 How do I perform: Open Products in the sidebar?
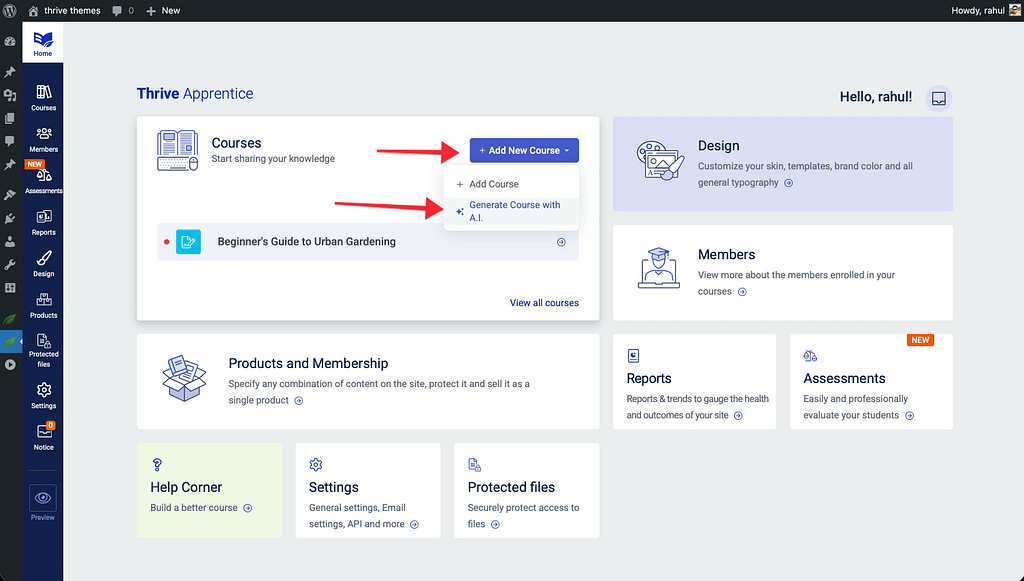click(43, 305)
